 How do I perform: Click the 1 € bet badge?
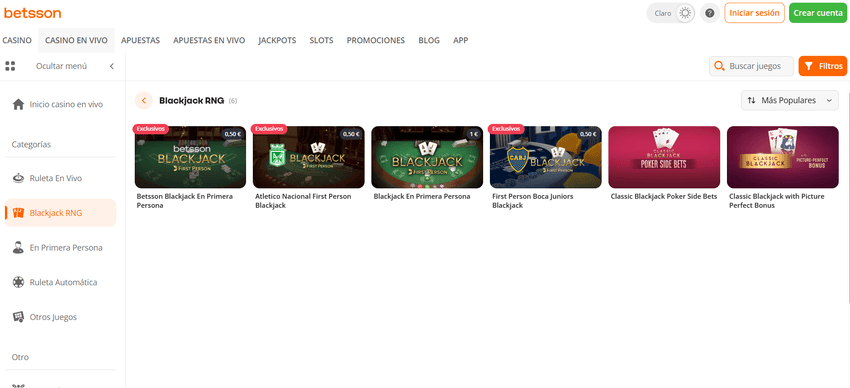click(473, 134)
